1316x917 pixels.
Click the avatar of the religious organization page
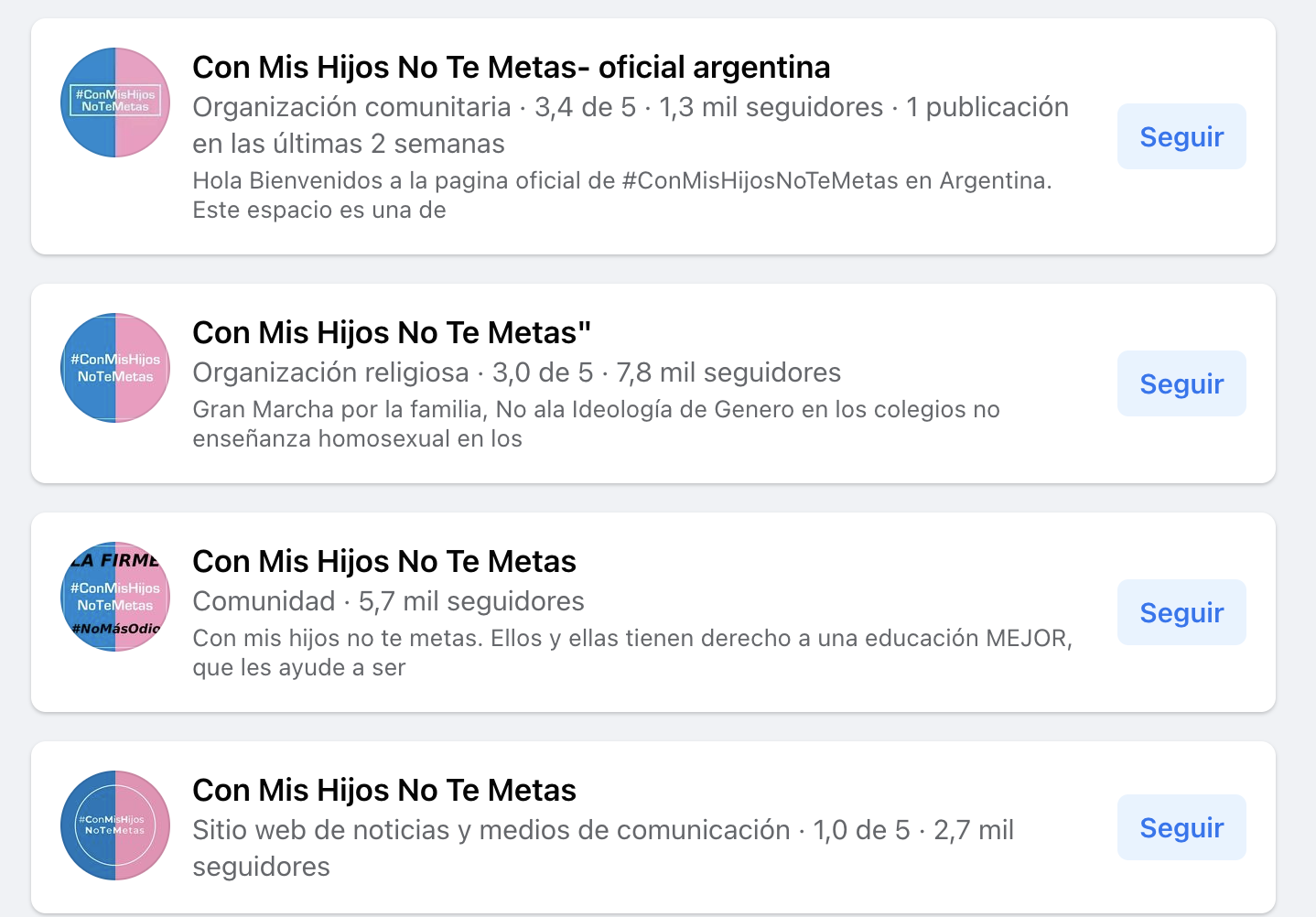(x=115, y=368)
